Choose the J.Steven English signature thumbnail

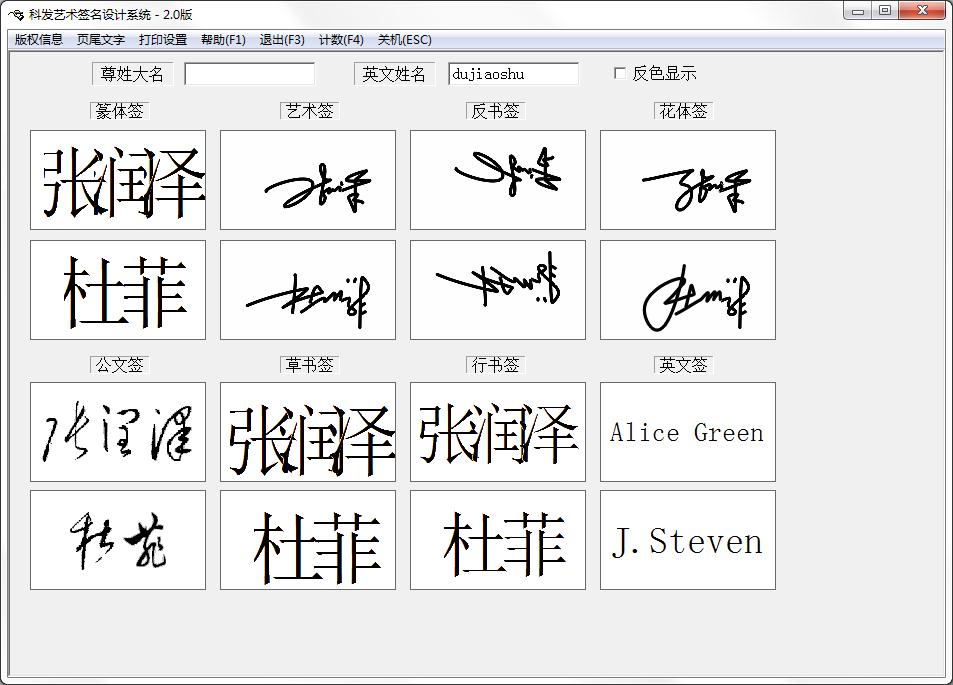(688, 540)
